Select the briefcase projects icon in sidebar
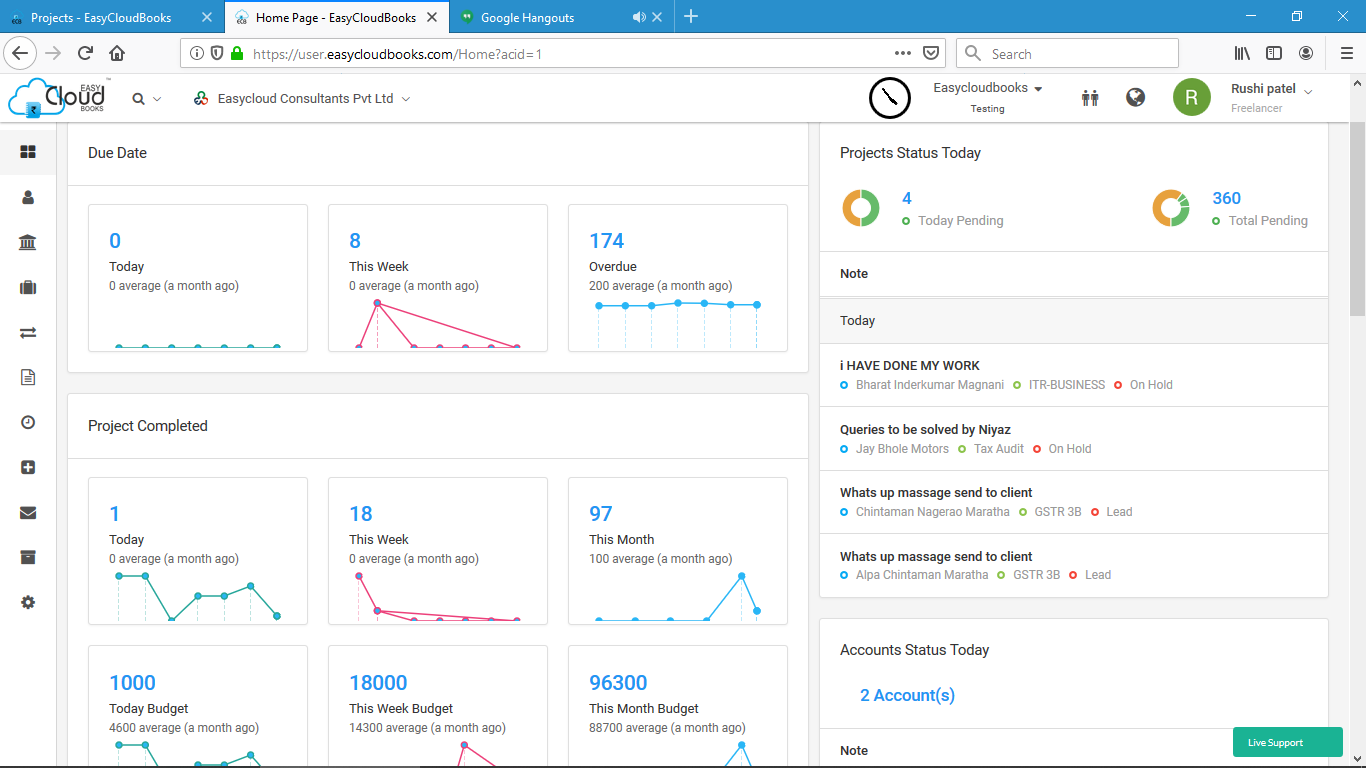Viewport: 1366px width, 768px height. (x=28, y=288)
